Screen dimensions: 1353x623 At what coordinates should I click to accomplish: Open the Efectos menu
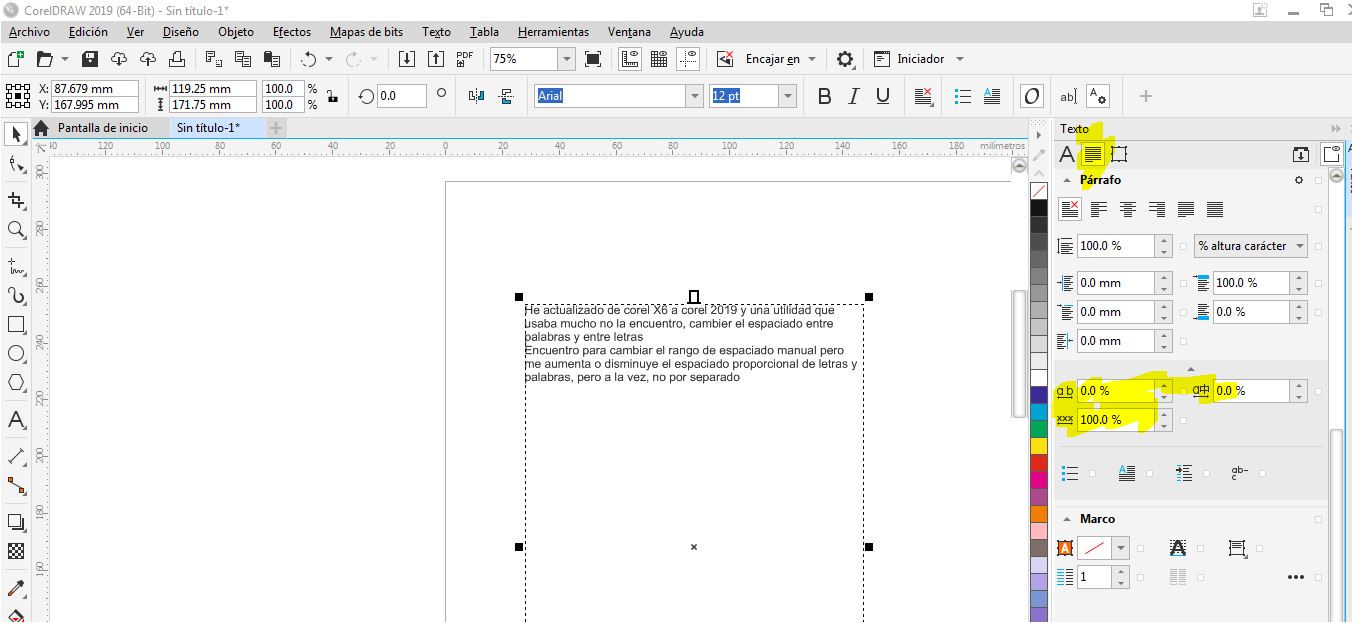[x=291, y=32]
